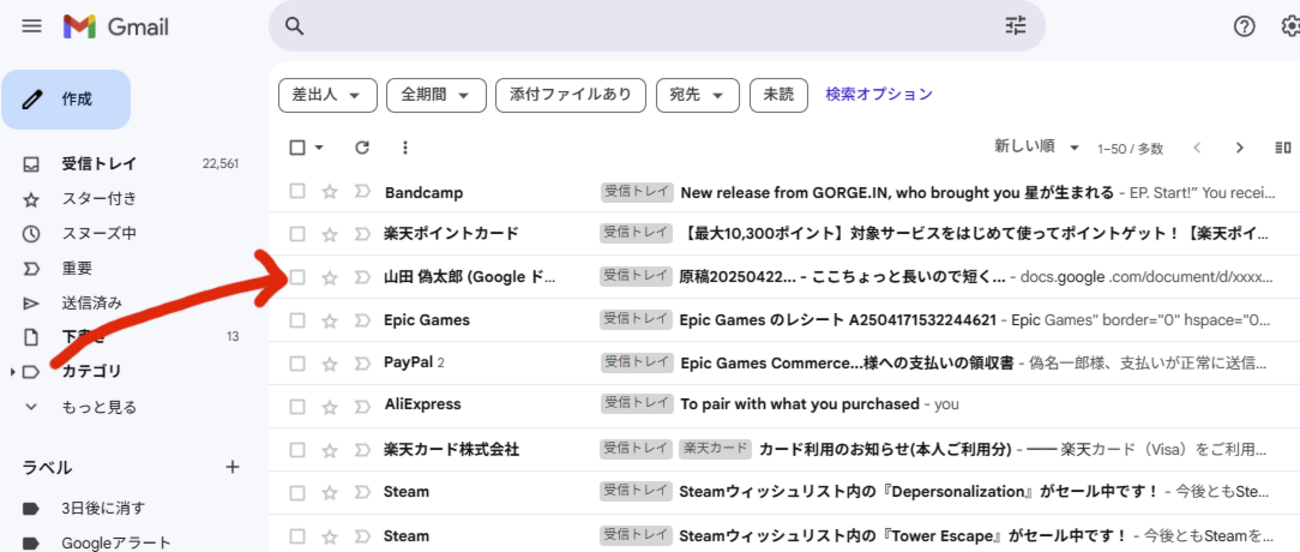Viewport: 1300px width, 552px height.
Task: Mark 楽天ポイントカード email as important
Action: point(362,234)
